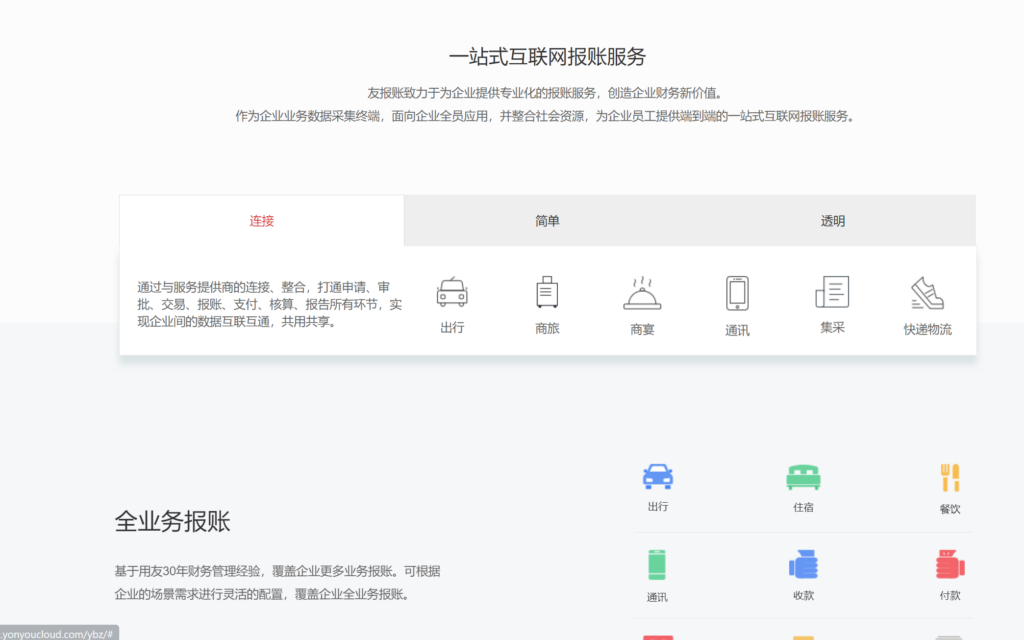The height and width of the screenshot is (640, 1024).
Task: Switch to the 透明 tab
Action: [x=833, y=221]
